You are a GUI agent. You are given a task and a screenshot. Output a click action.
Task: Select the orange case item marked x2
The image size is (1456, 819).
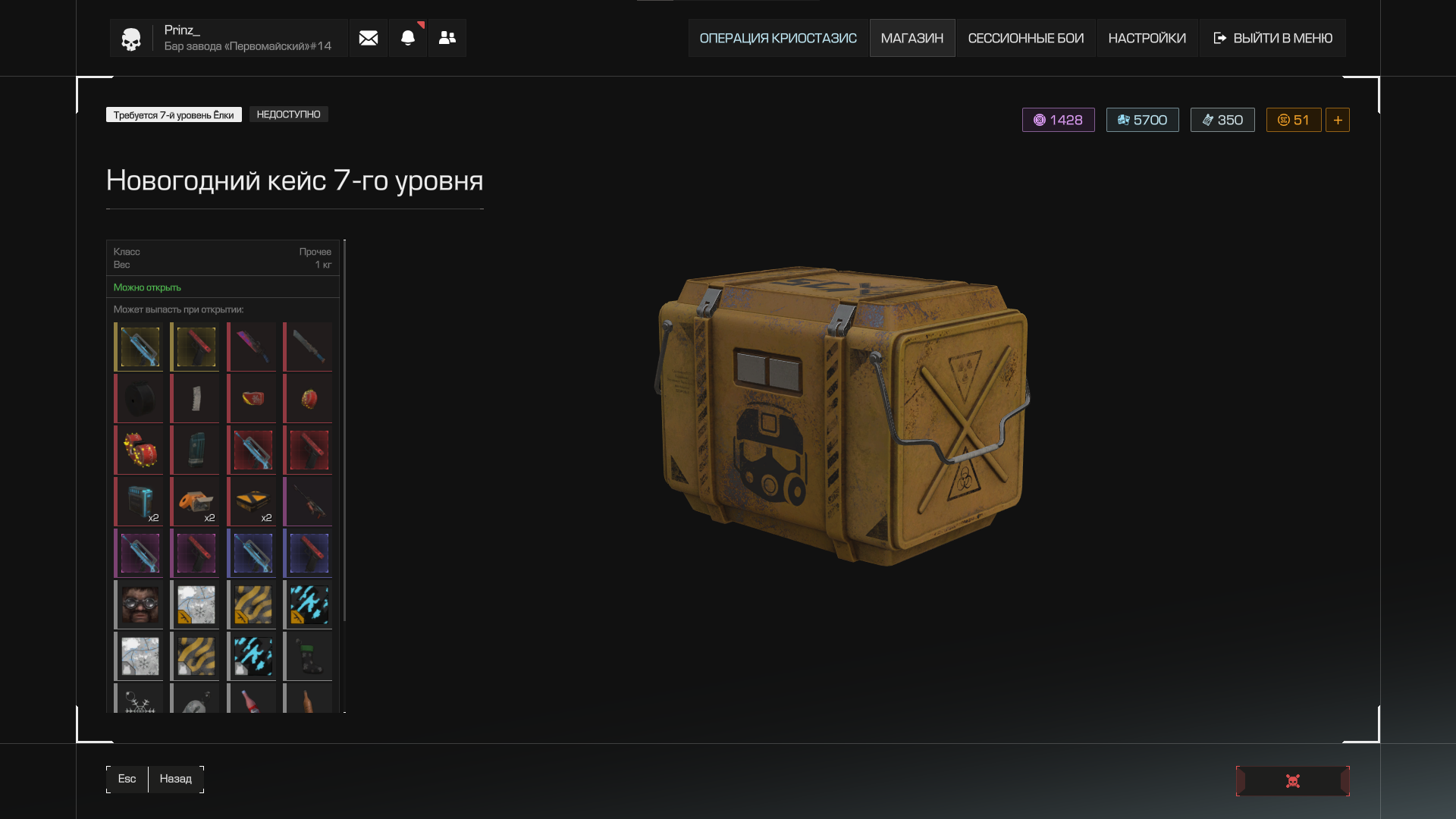[253, 501]
